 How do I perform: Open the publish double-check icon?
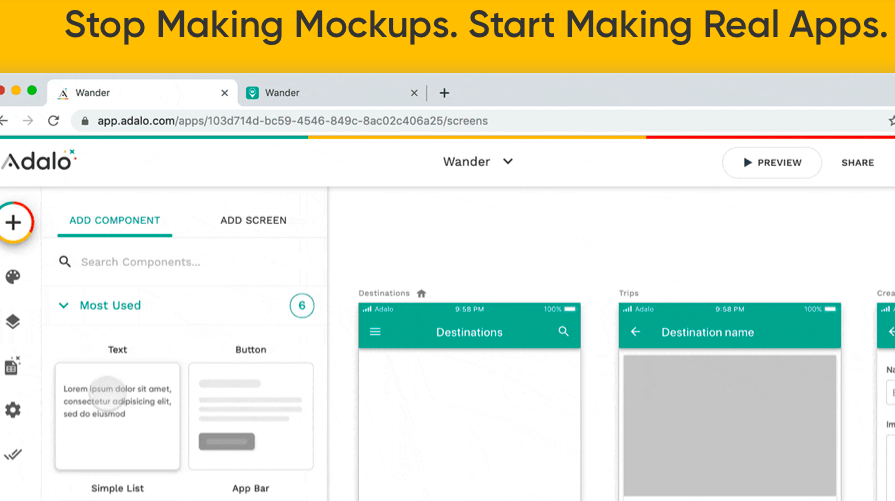click(13, 455)
